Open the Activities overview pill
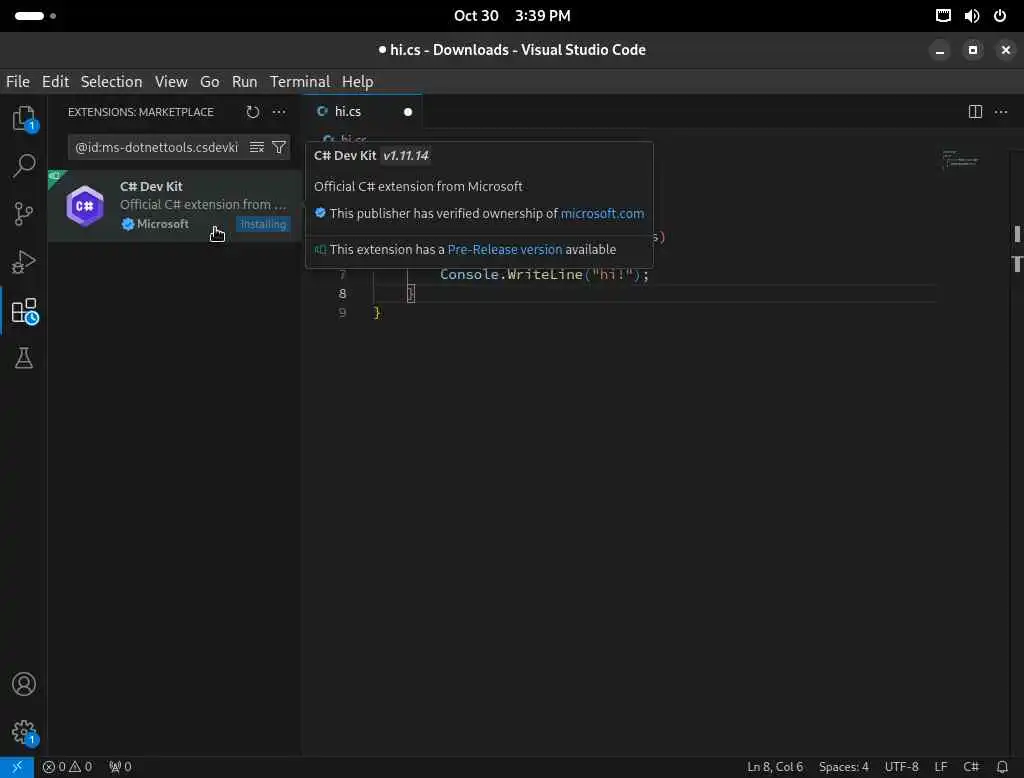The width and height of the screenshot is (1024, 778). (x=35, y=16)
